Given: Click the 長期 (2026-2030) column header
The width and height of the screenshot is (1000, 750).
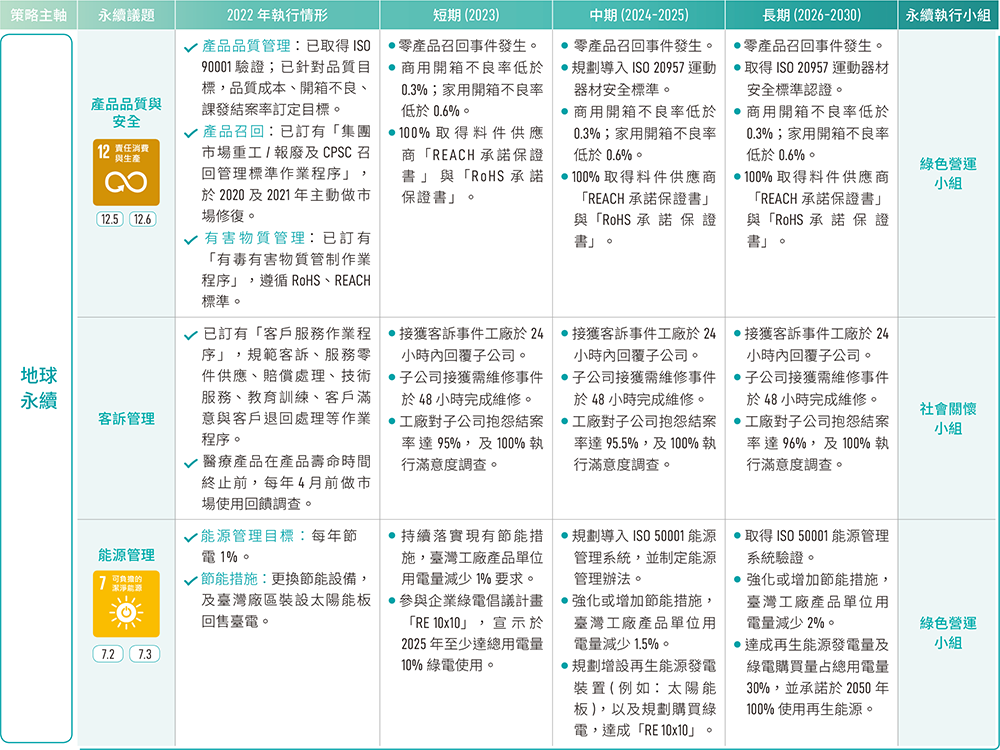Looking at the screenshot, I should pos(811,15).
